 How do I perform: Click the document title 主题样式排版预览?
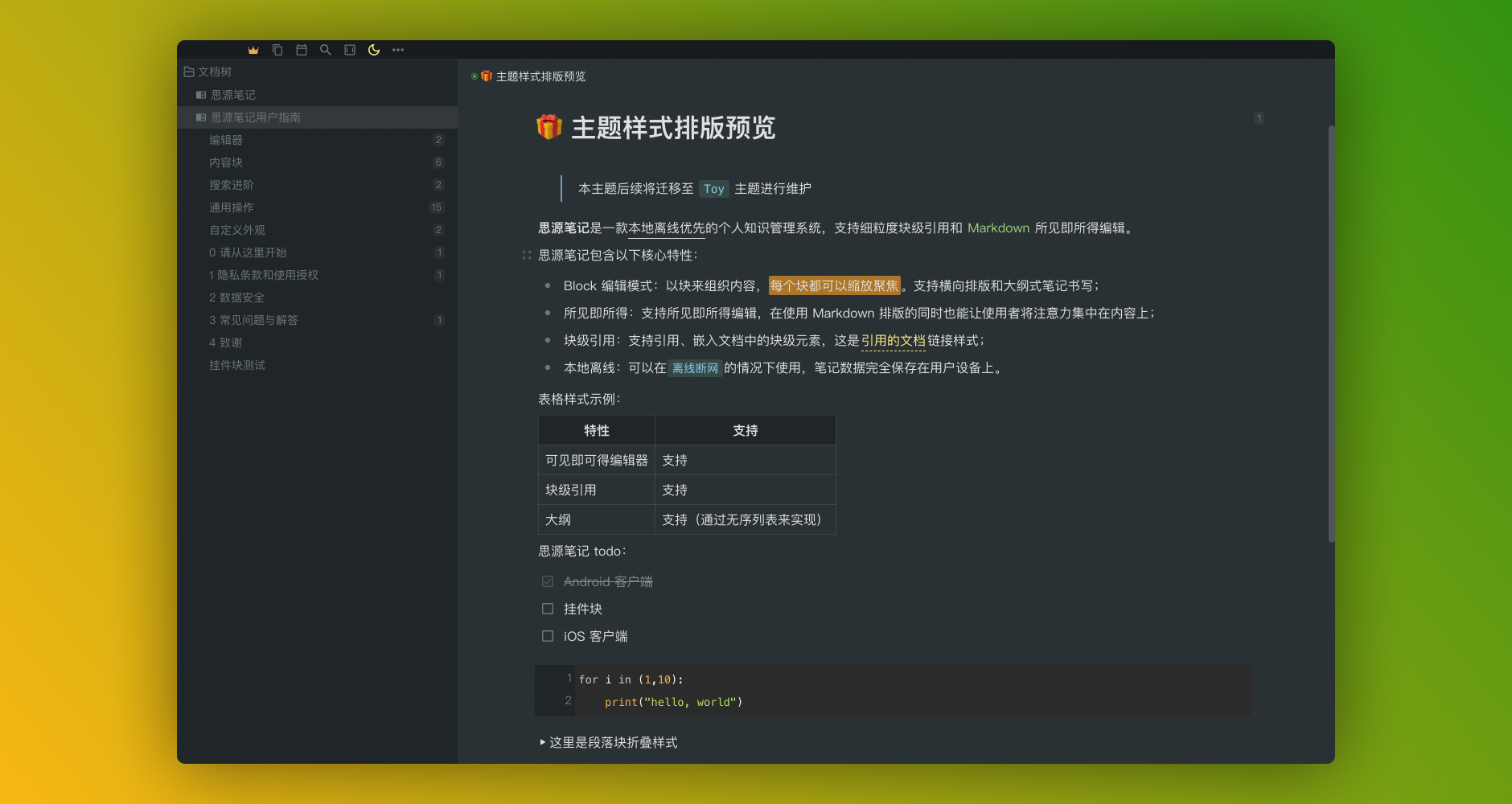[x=673, y=128]
